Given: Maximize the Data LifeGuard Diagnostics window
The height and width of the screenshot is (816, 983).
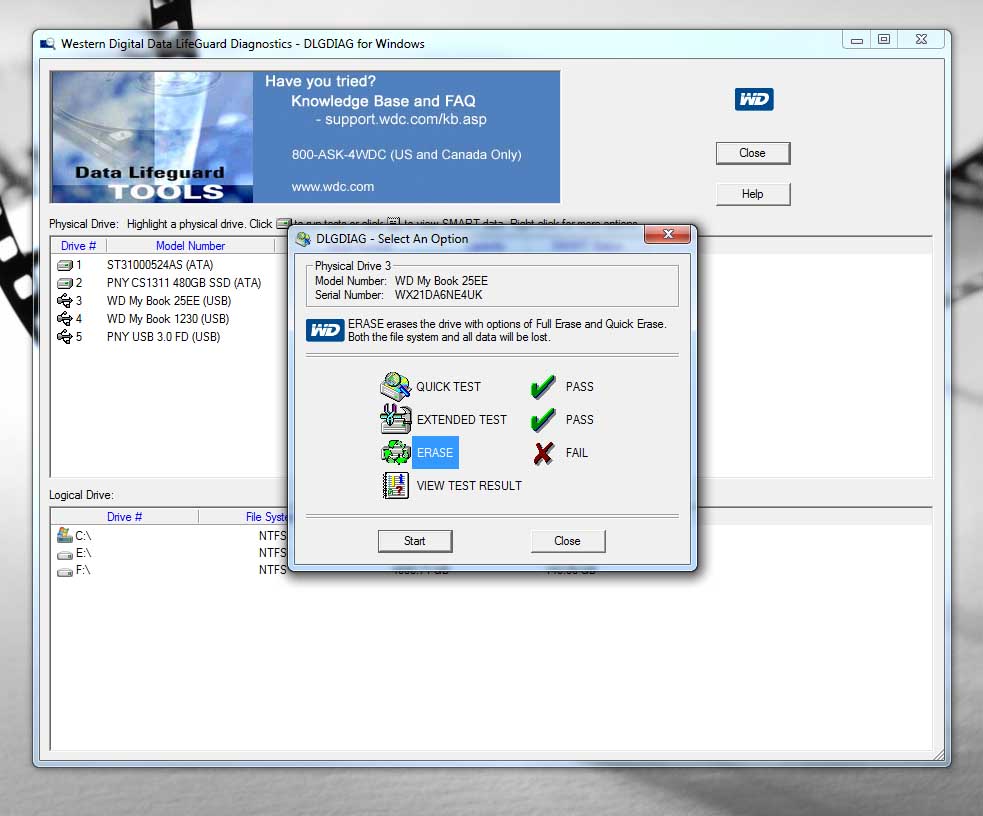Looking at the screenshot, I should (884, 39).
